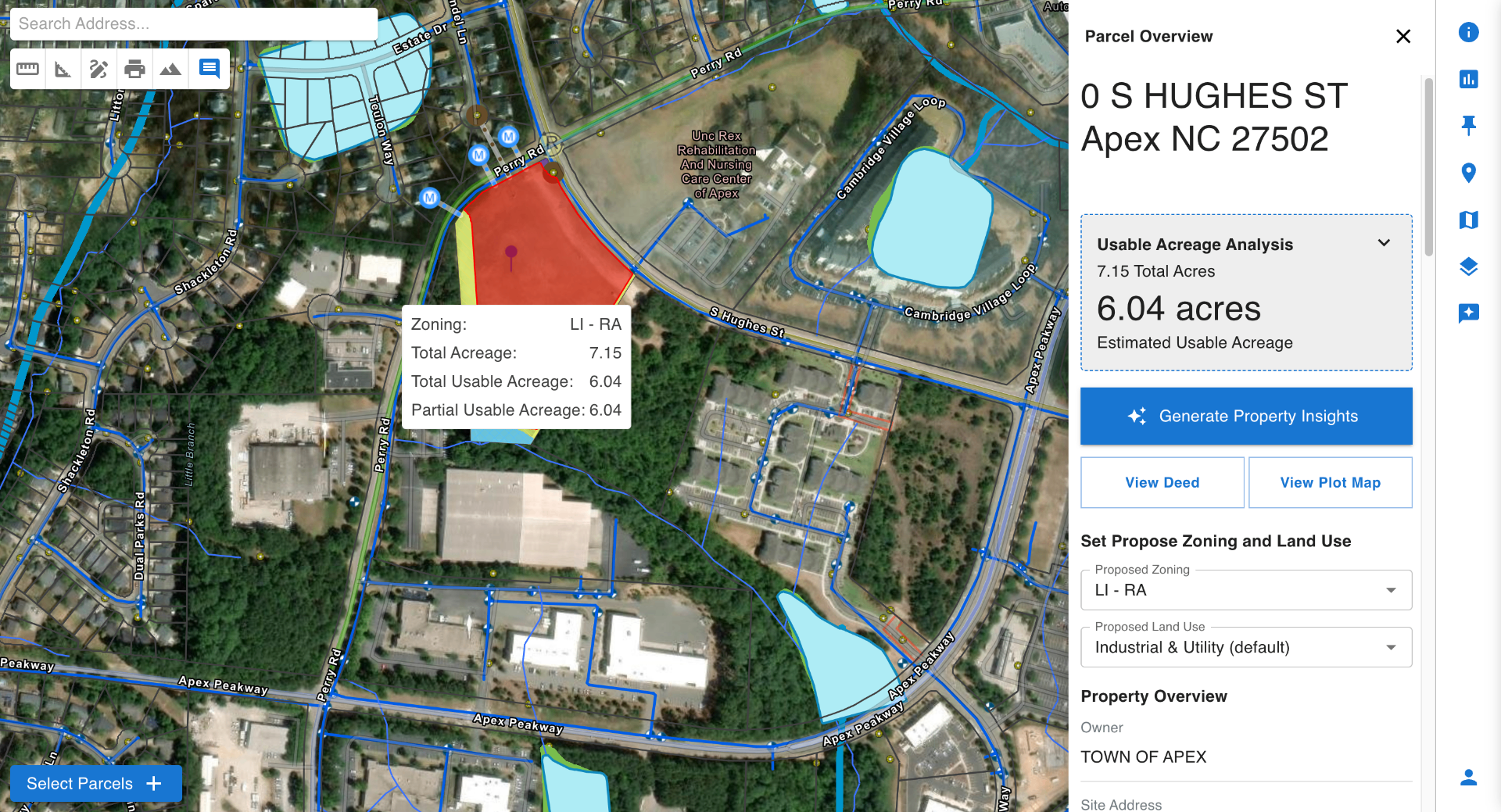Screen dimensions: 1501x812
Task: Collapse the Usable Acreage Analysis section
Action: tap(1384, 243)
